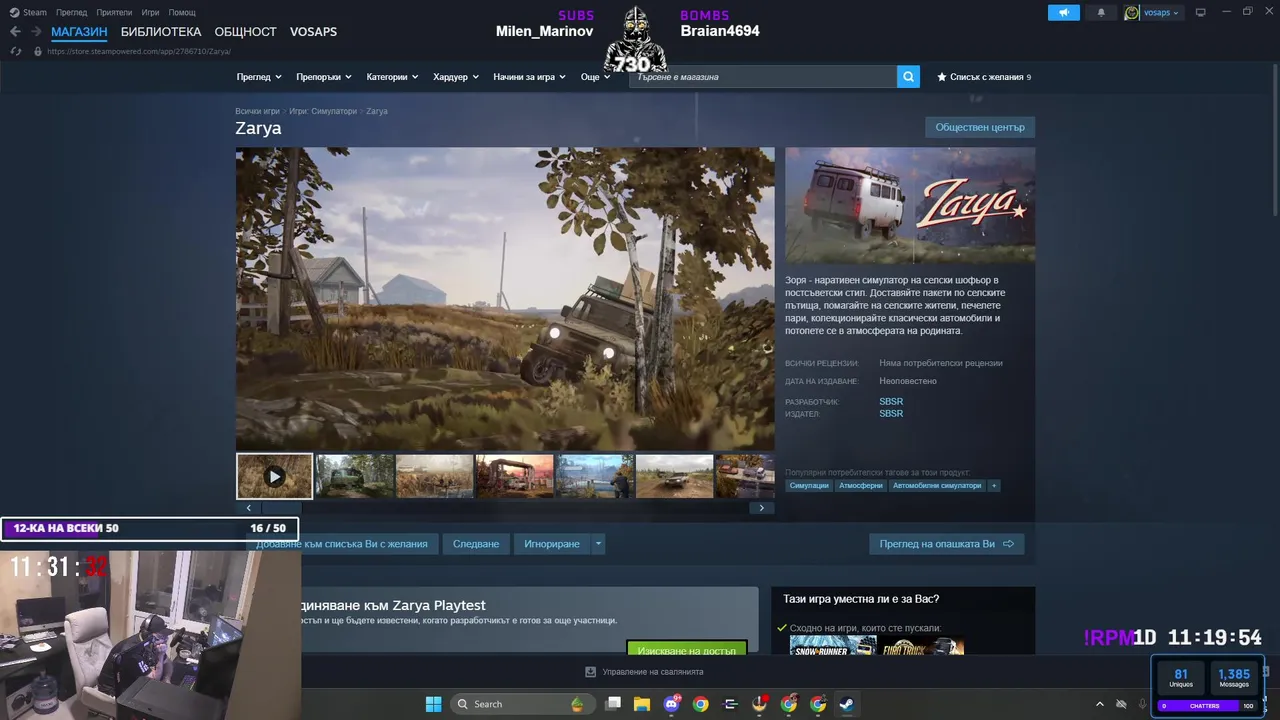
Task: Open the announcements megaphone button
Action: [1064, 12]
